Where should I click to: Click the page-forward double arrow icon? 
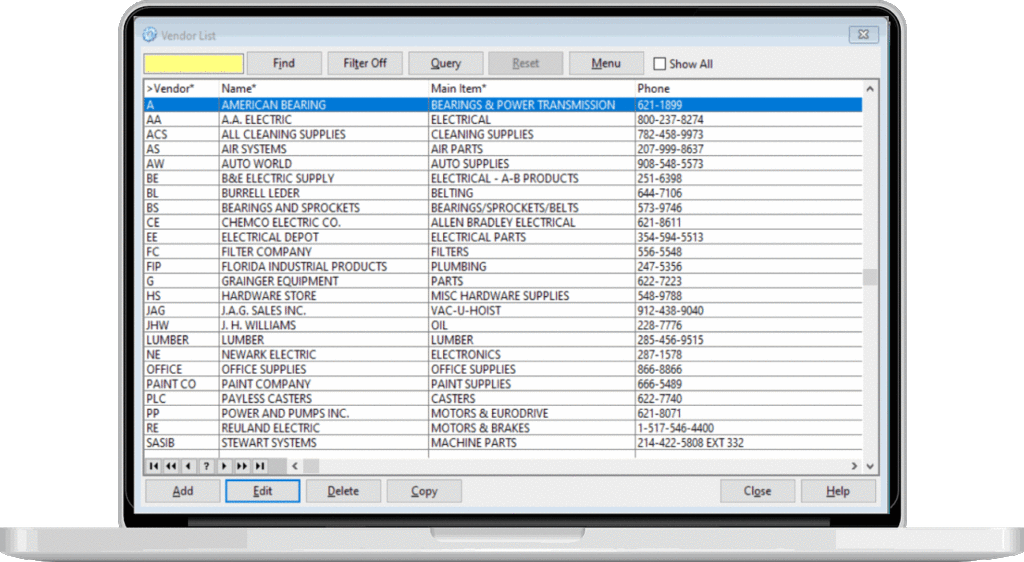pos(242,466)
